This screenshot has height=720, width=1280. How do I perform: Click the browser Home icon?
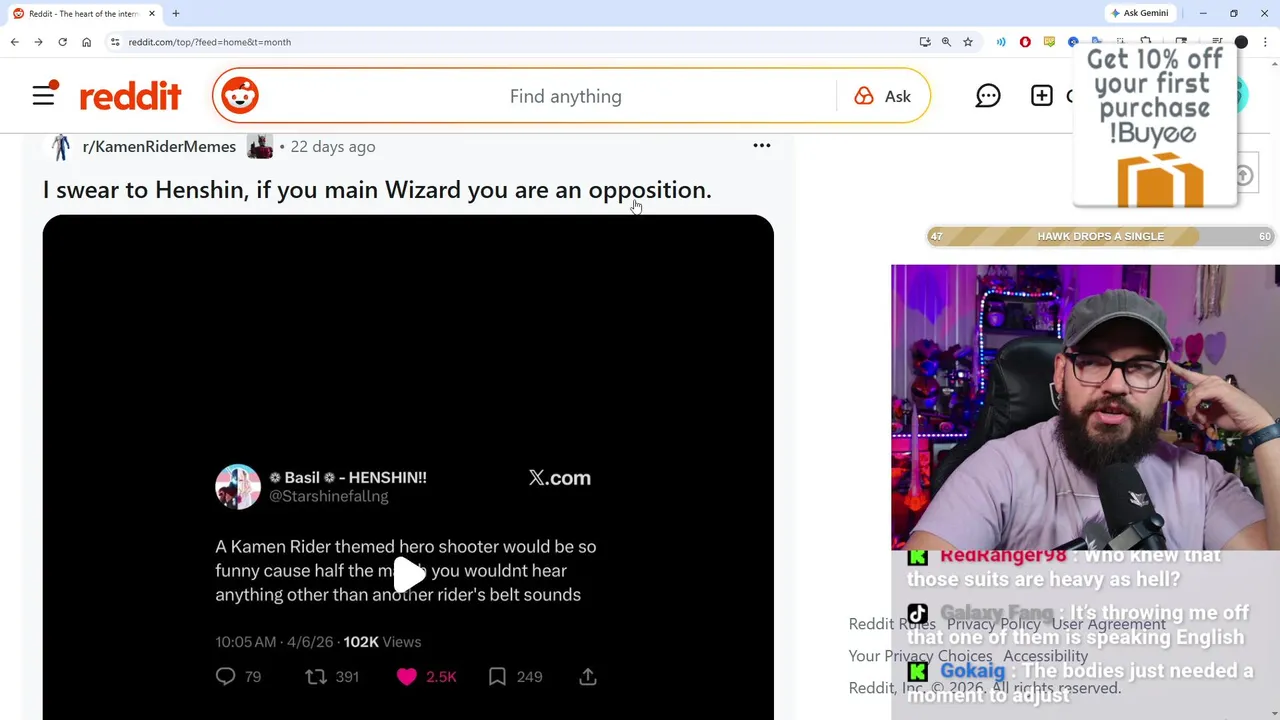pyautogui.click(x=86, y=42)
